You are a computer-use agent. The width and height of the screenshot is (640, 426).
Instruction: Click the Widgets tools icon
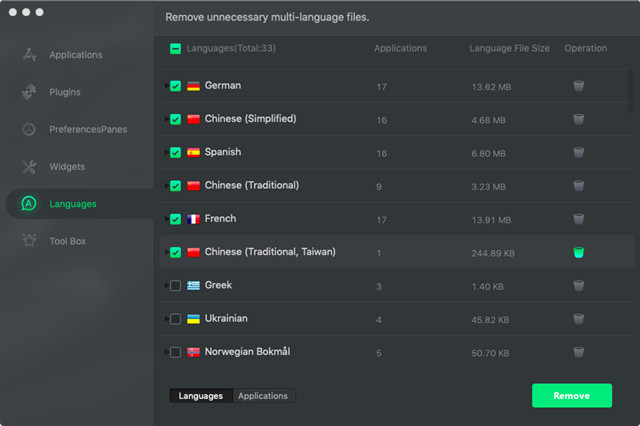[29, 166]
